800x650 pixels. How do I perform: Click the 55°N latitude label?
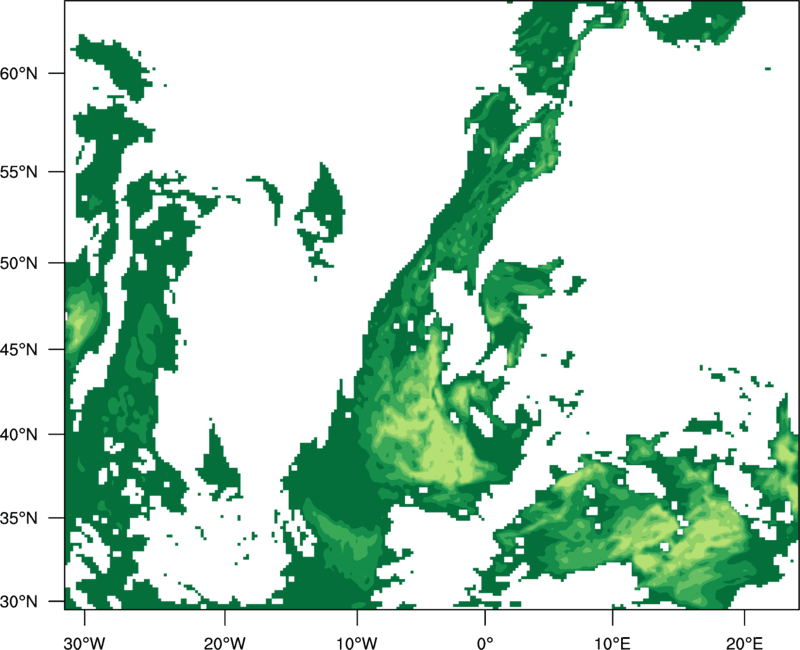coord(19,172)
